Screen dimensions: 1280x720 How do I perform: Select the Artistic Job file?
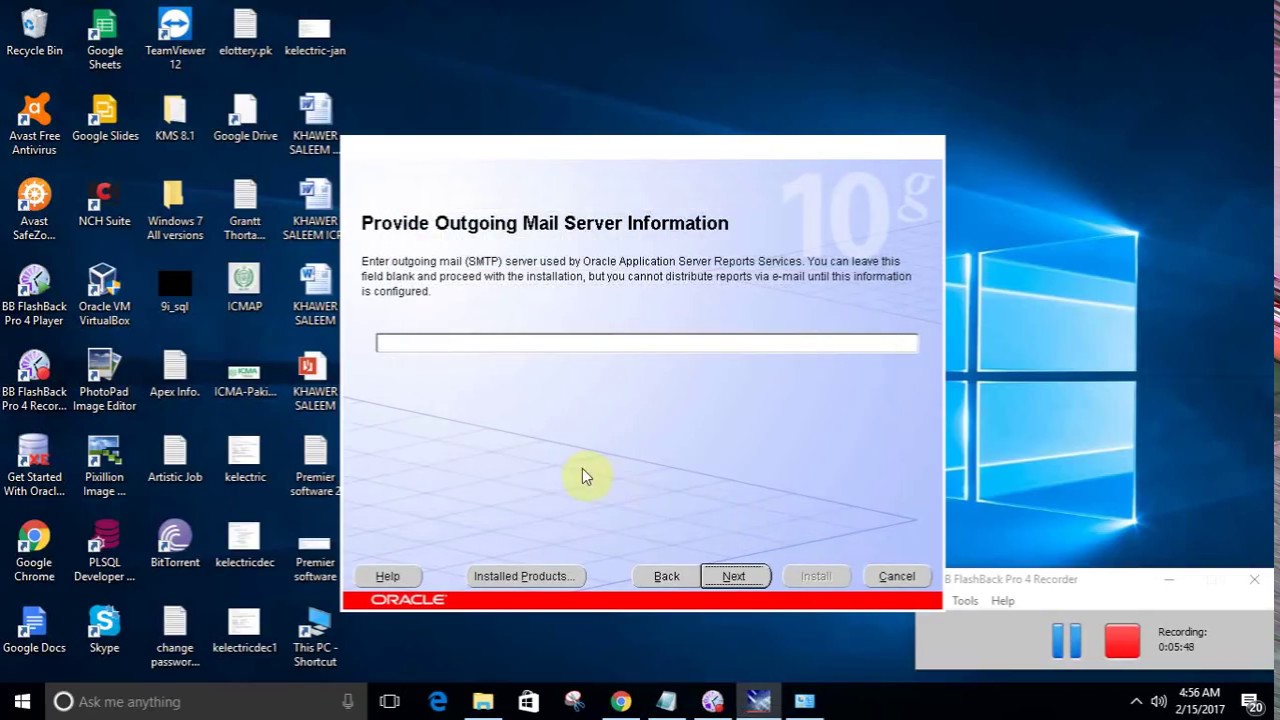[175, 460]
